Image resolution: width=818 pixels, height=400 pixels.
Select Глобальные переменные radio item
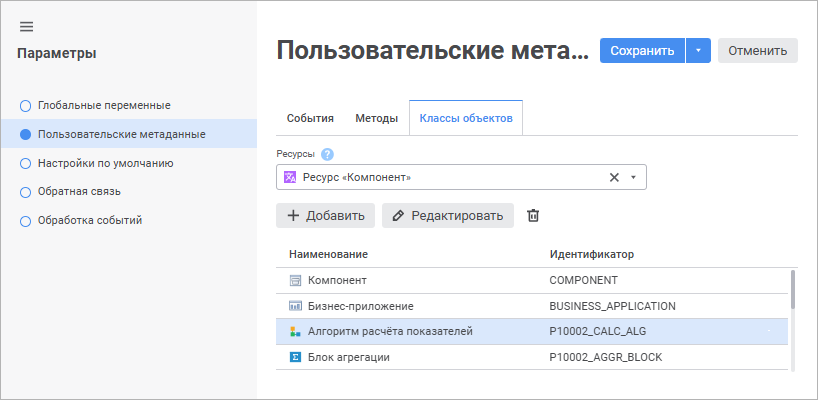point(25,106)
